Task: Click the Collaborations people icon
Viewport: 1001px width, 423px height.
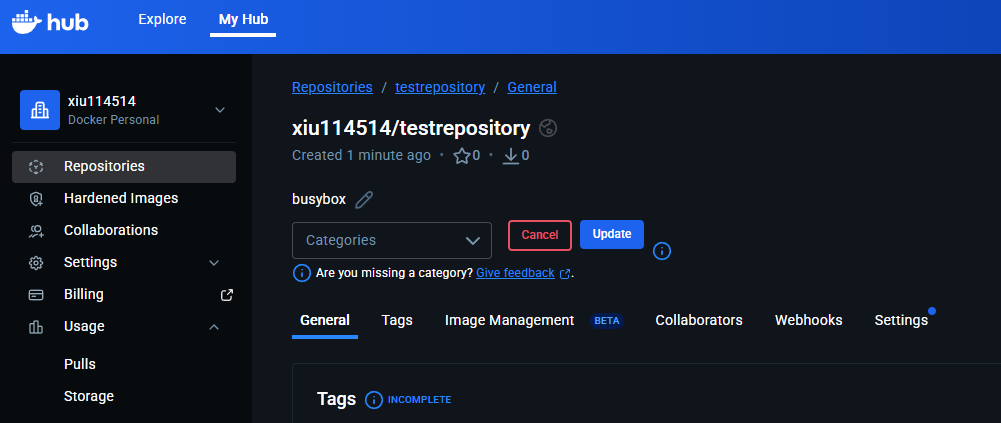Action: pos(36,231)
